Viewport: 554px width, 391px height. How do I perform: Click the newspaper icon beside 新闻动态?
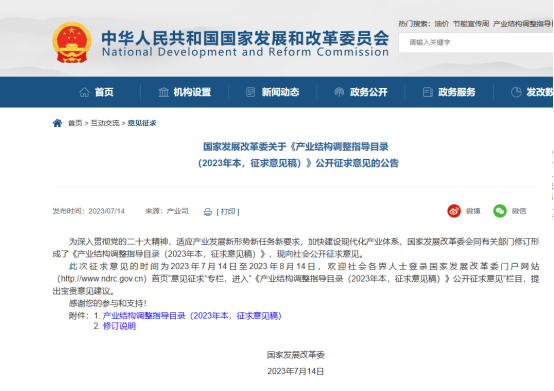tap(251, 92)
